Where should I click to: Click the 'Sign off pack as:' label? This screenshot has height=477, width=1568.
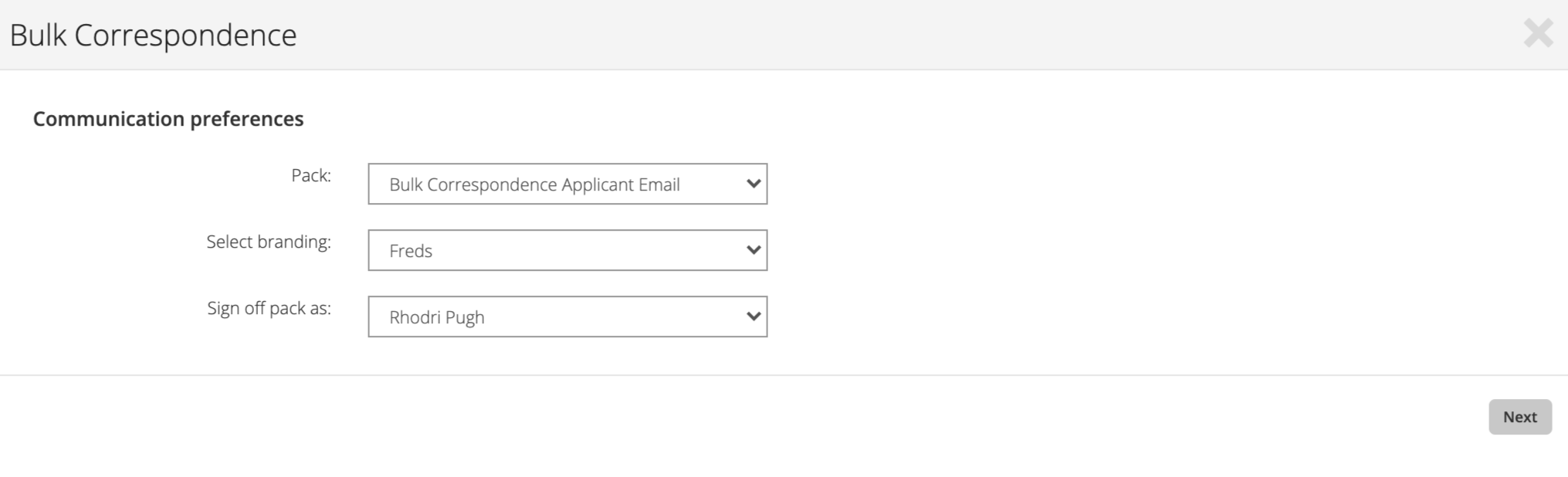269,308
